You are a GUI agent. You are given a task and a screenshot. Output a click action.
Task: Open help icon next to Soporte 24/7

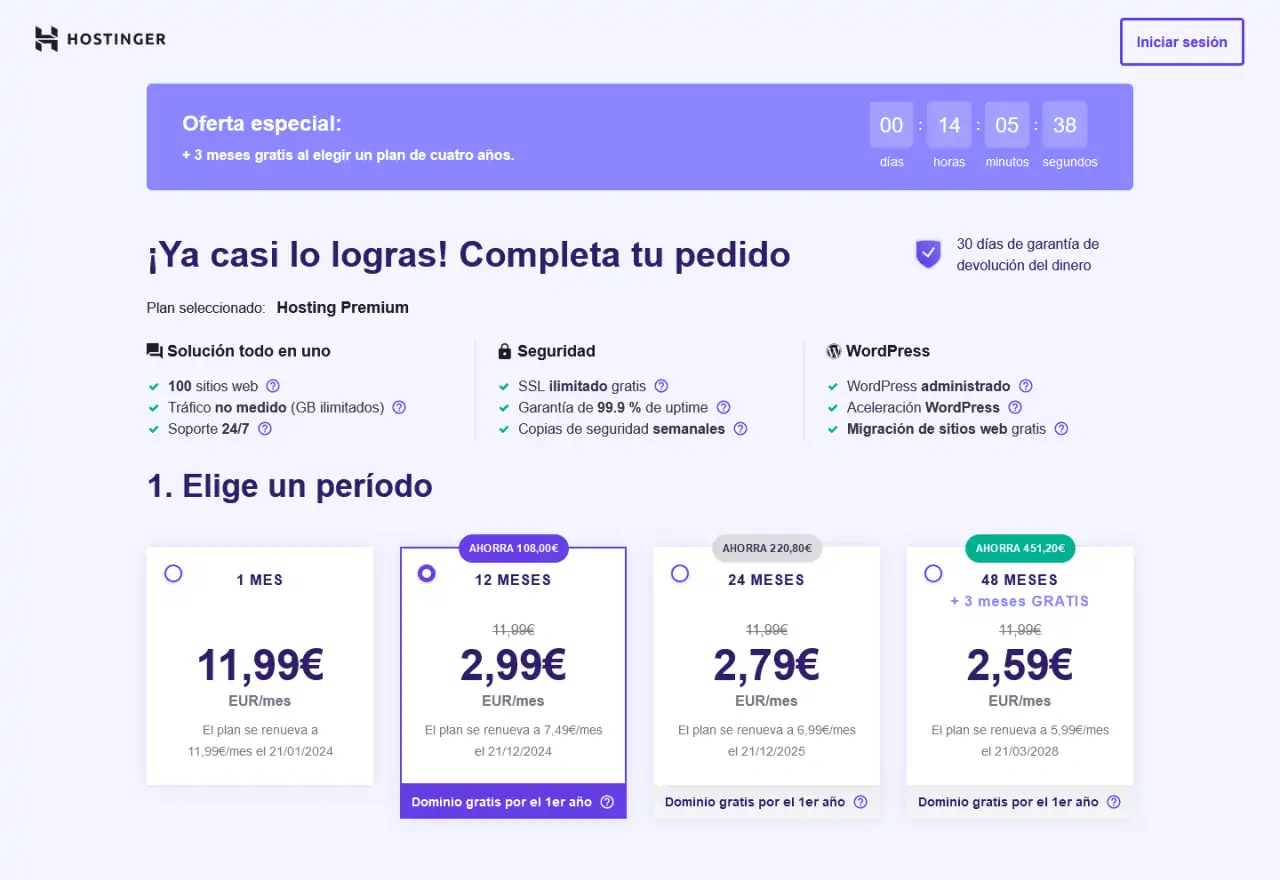265,428
